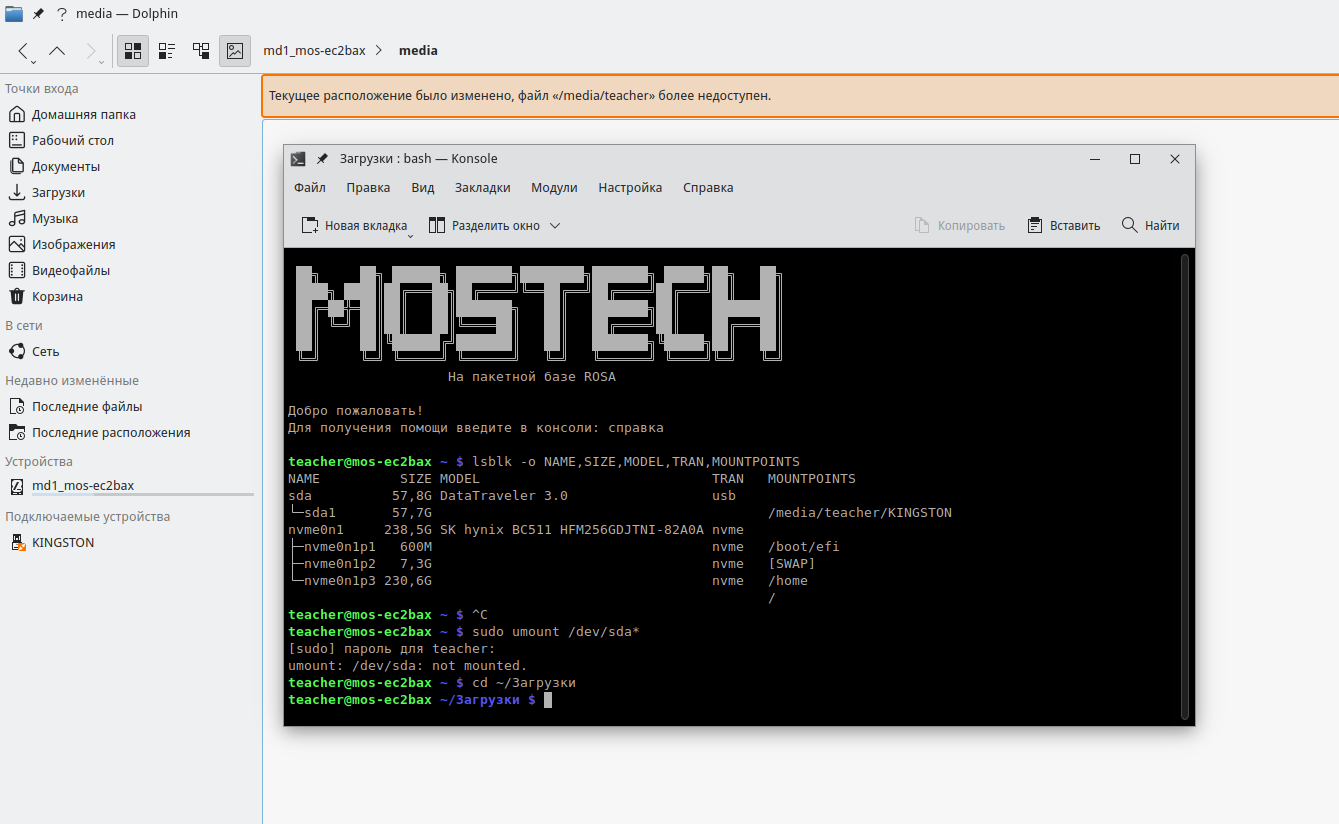
Task: Click the Konsole vertical scrollbar
Action: point(1185,486)
